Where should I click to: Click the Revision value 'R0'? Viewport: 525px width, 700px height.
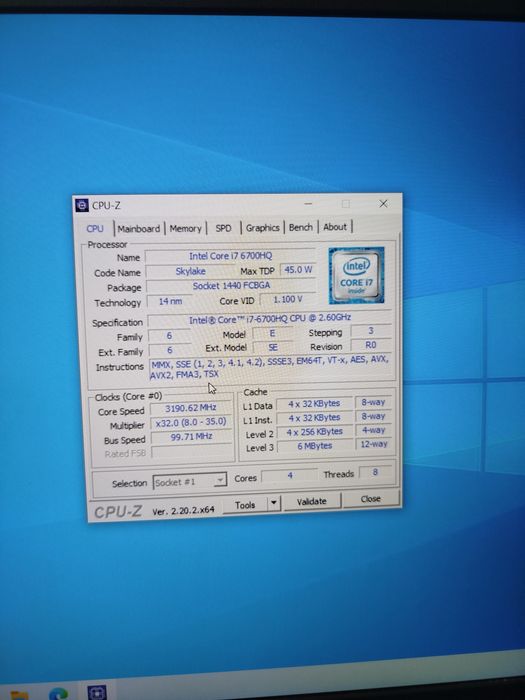371,345
